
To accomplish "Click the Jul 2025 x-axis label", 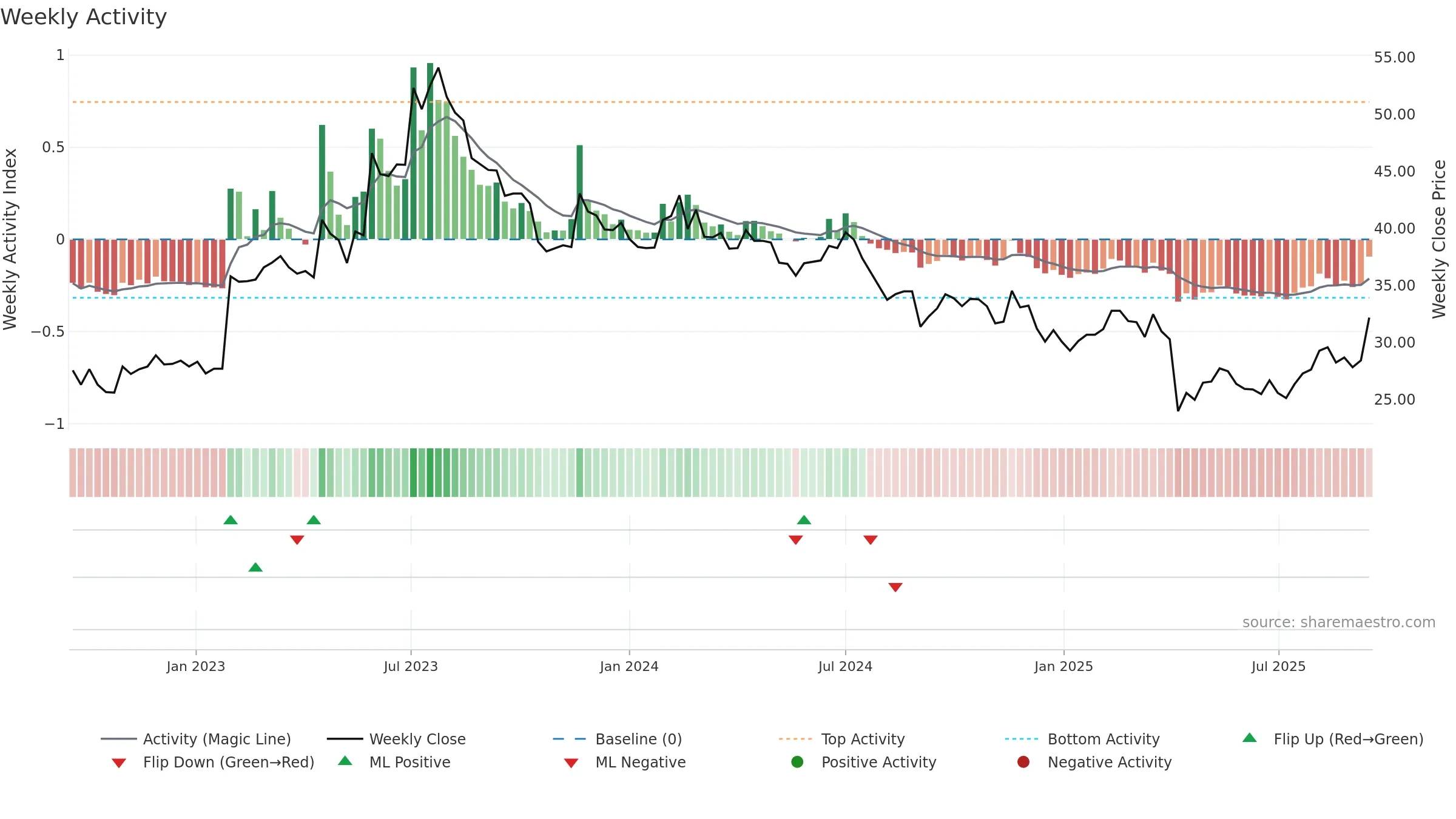I will tap(1278, 667).
